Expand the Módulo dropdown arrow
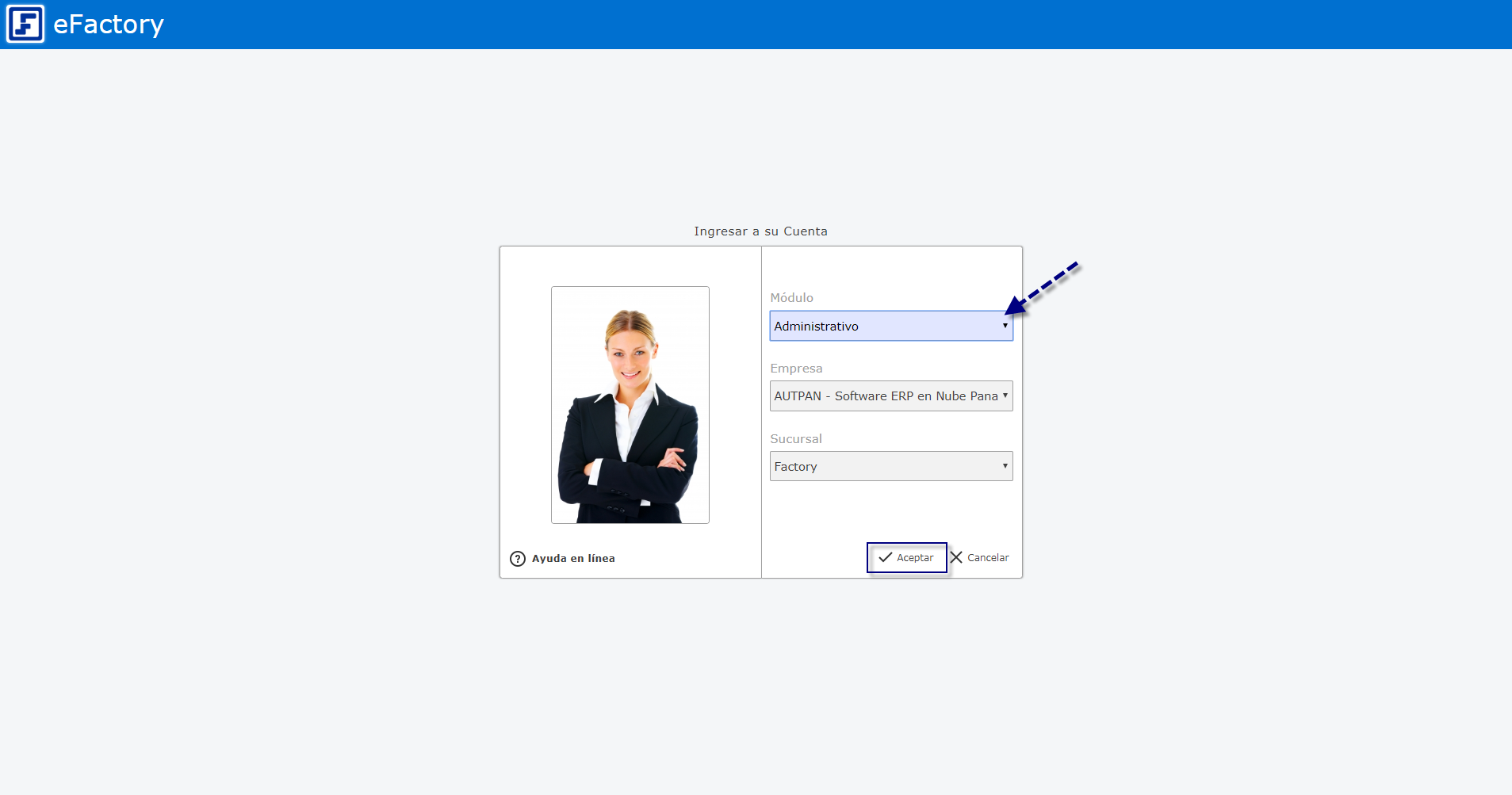Viewport: 1512px width, 795px height. 1005,326
